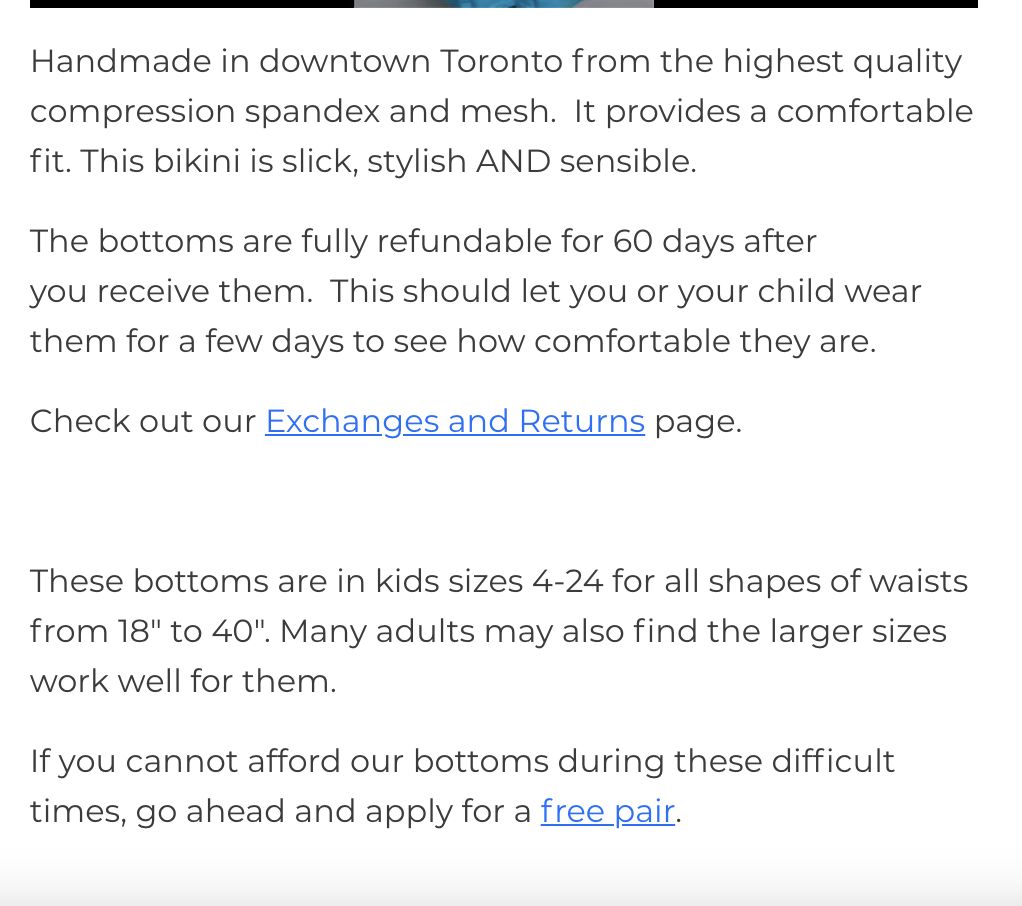Screen dimensions: 1022x906
Task: Click the line "work well for them."
Action: pos(183,682)
